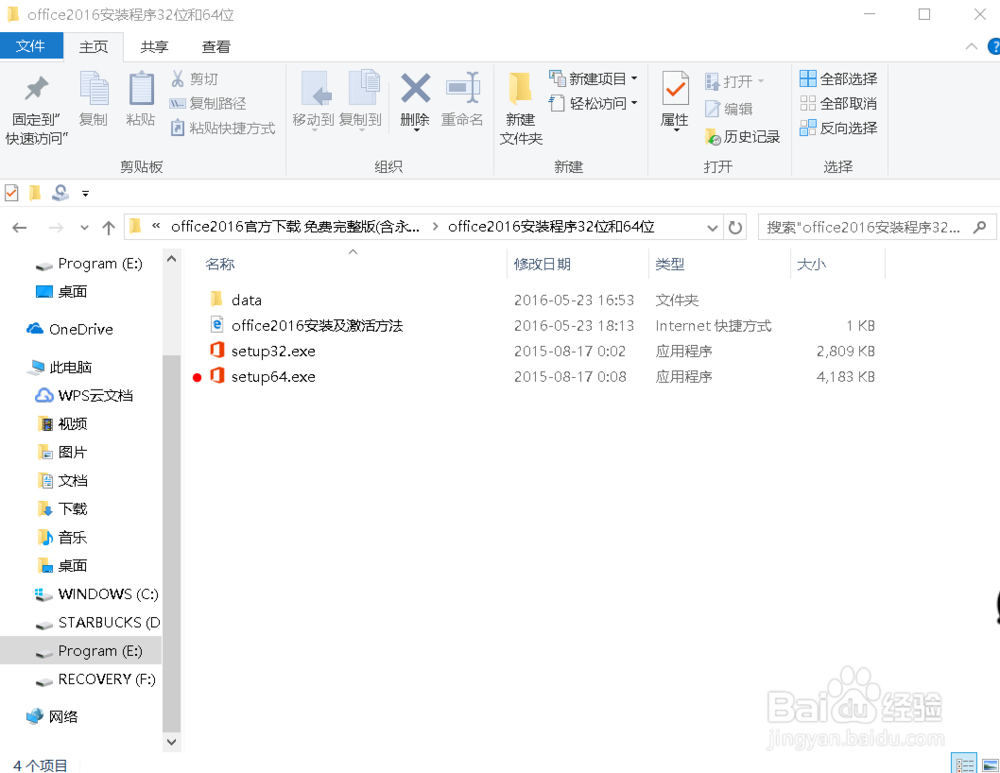Open the 文件 File menu tab
This screenshot has height=773, width=1000.
pyautogui.click(x=31, y=46)
